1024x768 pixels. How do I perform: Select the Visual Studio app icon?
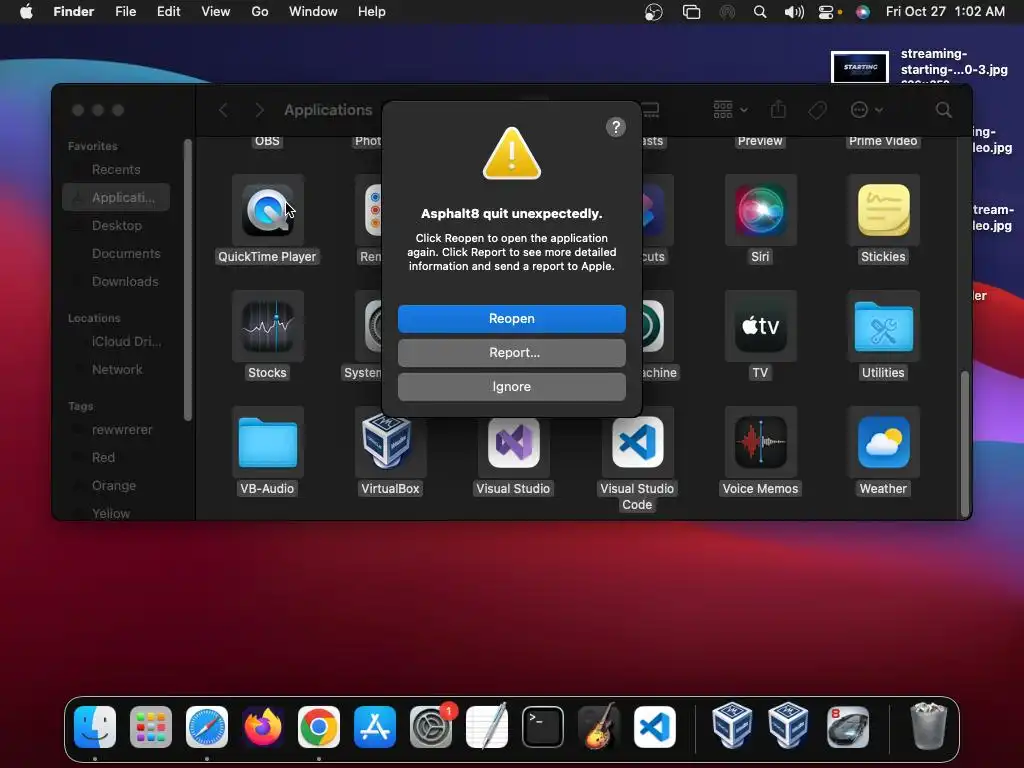(513, 442)
